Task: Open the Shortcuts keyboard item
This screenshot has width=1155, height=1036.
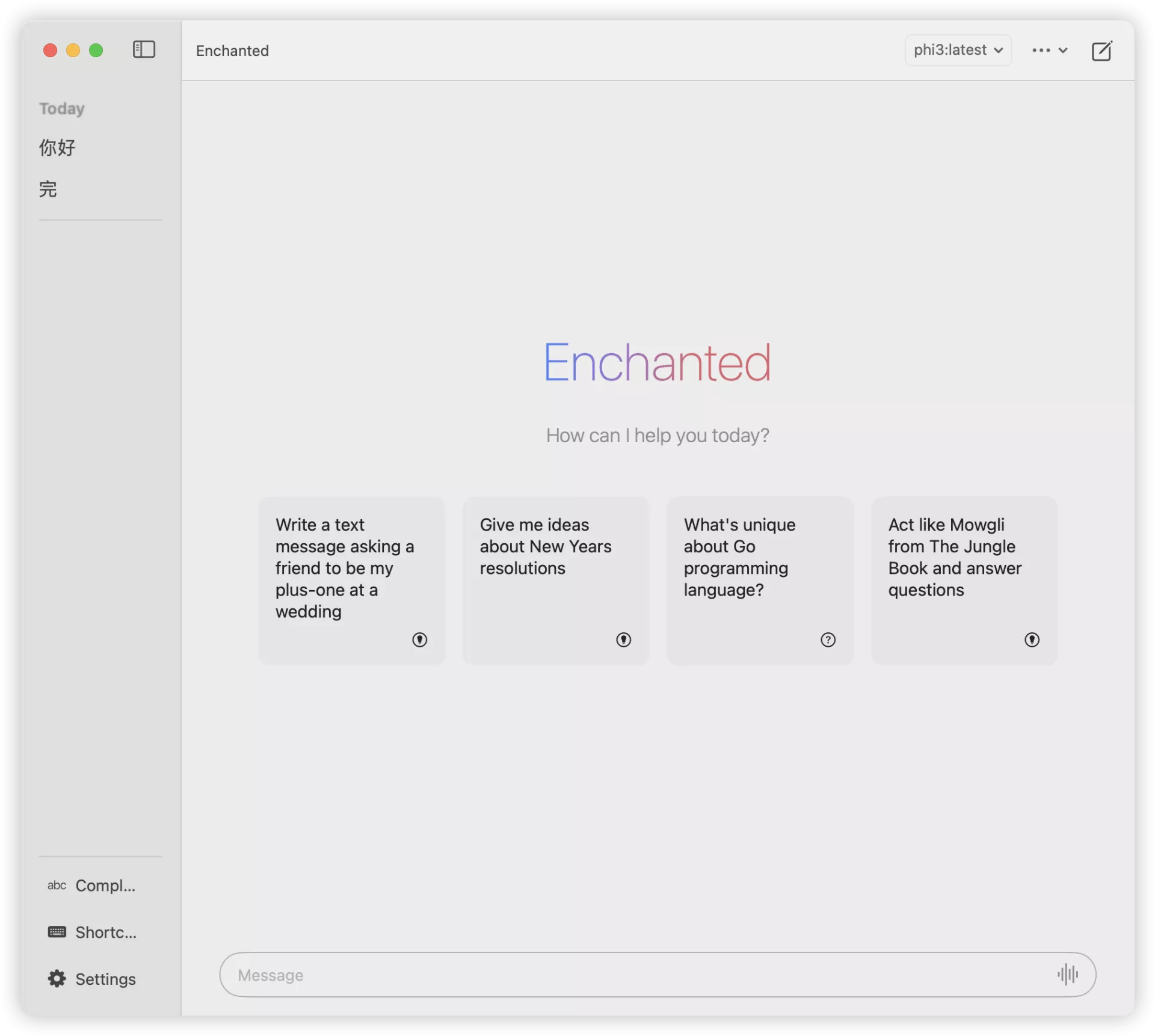Action: (x=92, y=932)
